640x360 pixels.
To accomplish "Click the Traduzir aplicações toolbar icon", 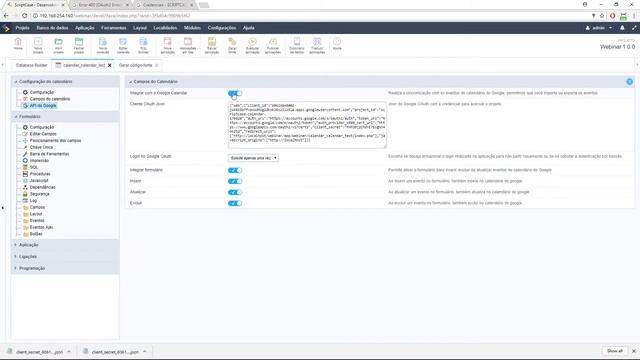I will click(317, 45).
